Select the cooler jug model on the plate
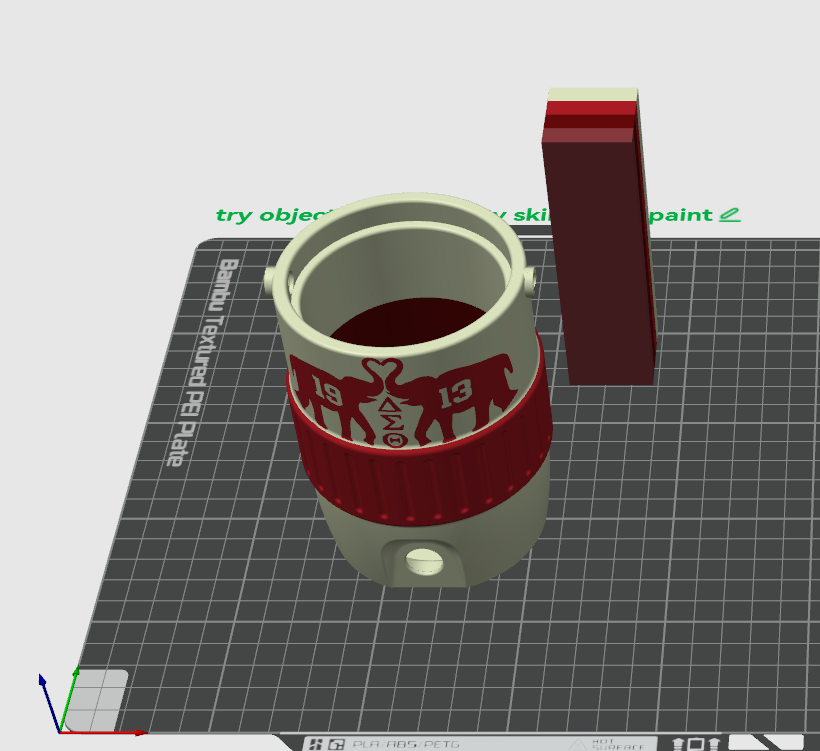 pos(408,390)
